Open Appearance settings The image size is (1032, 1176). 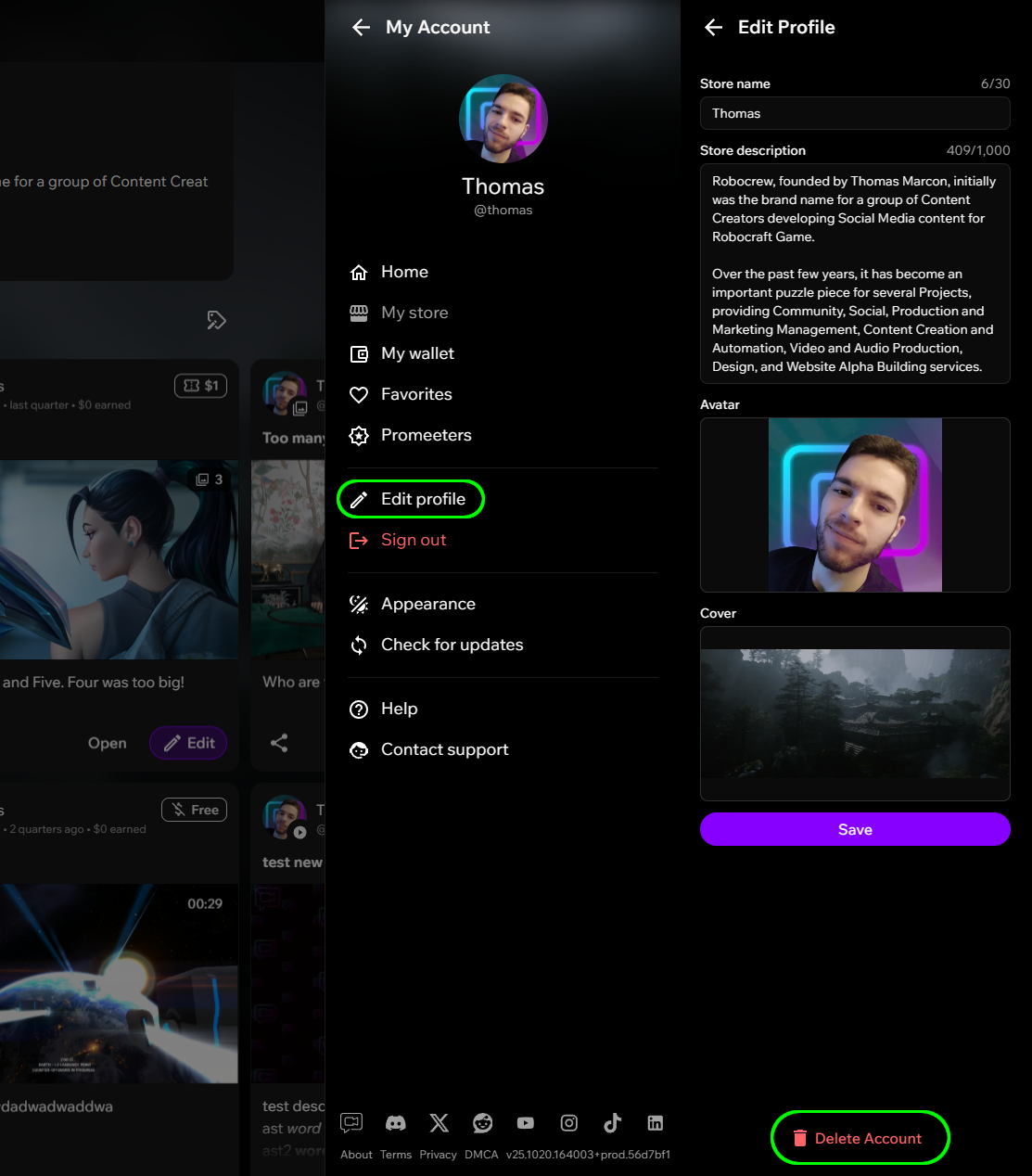[427, 604]
